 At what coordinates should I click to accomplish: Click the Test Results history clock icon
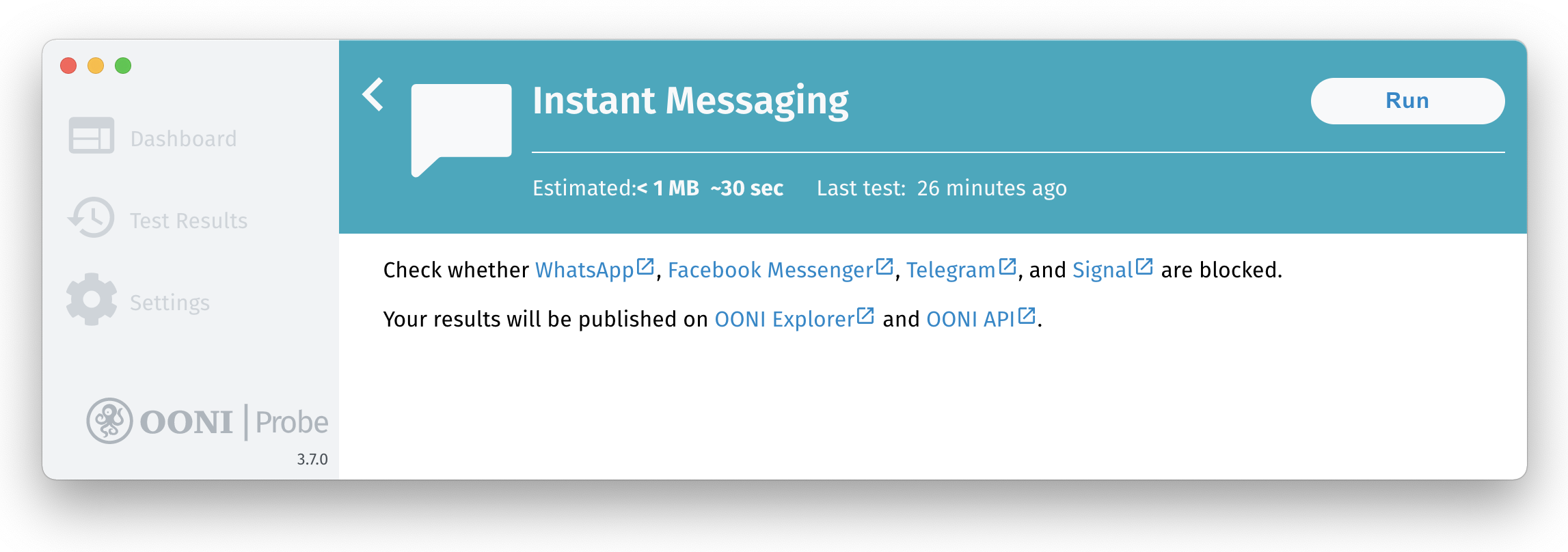pos(91,218)
